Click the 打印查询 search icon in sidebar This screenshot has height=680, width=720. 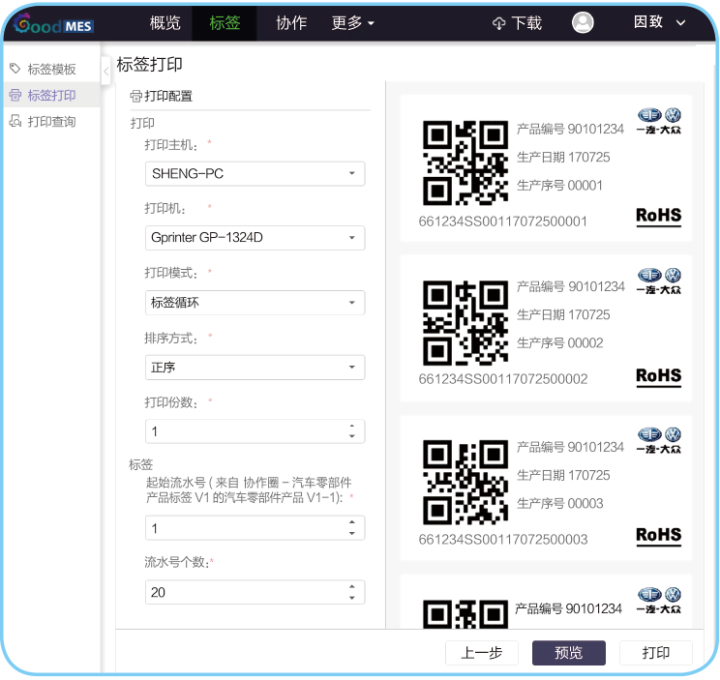click(x=15, y=121)
